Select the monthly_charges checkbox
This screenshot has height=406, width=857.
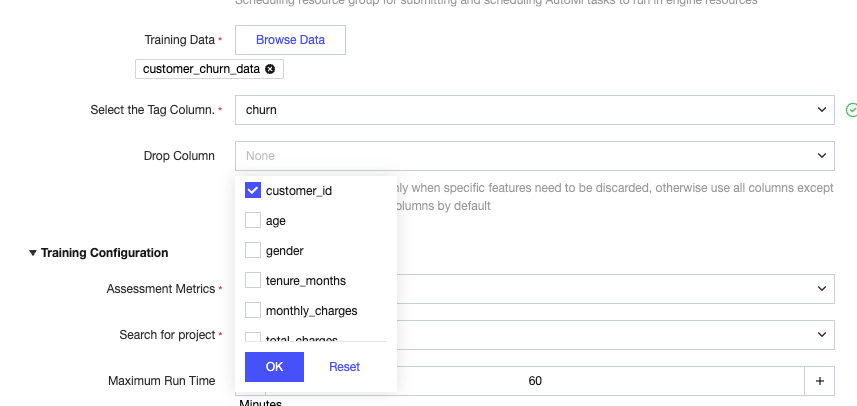(253, 311)
